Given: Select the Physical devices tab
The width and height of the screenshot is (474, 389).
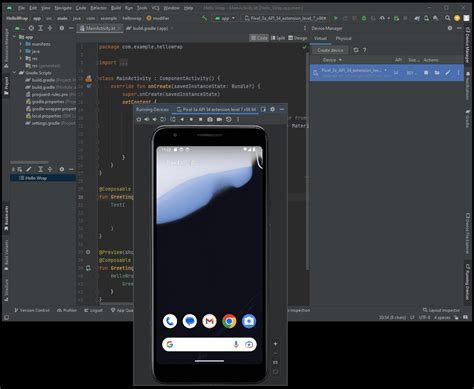Looking at the screenshot, I should (344, 38).
